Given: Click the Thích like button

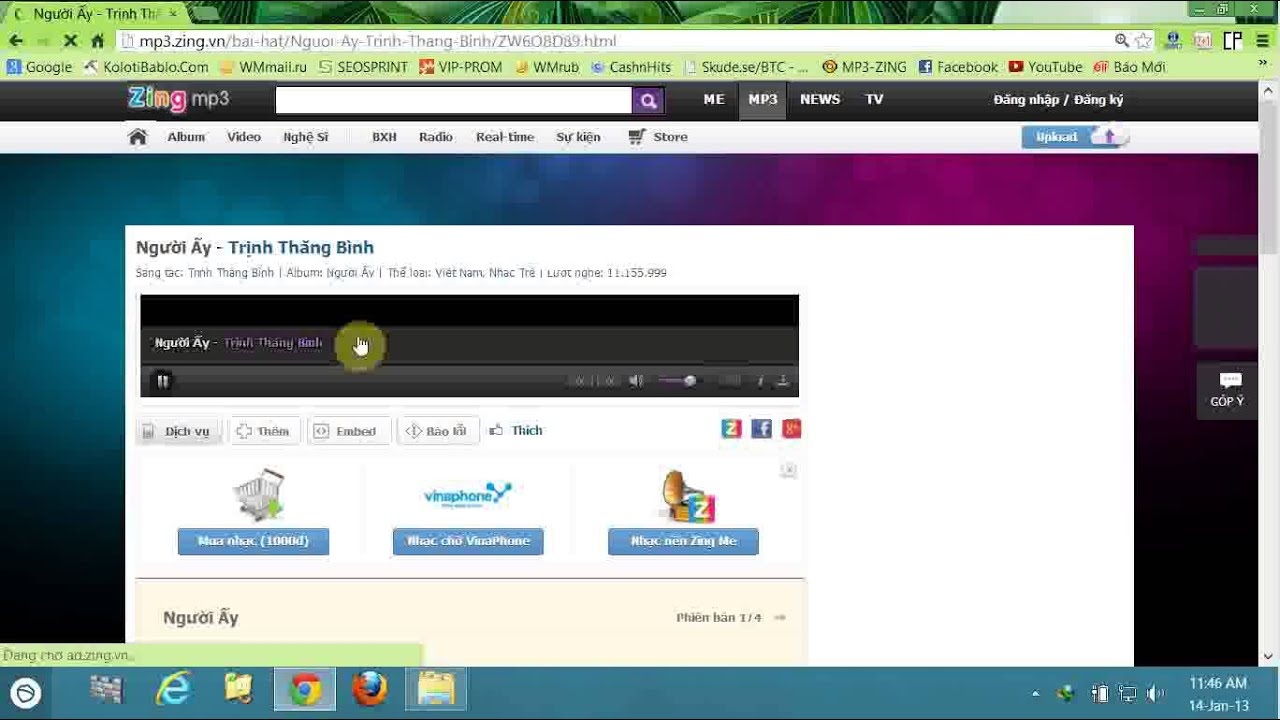Looking at the screenshot, I should tap(516, 431).
